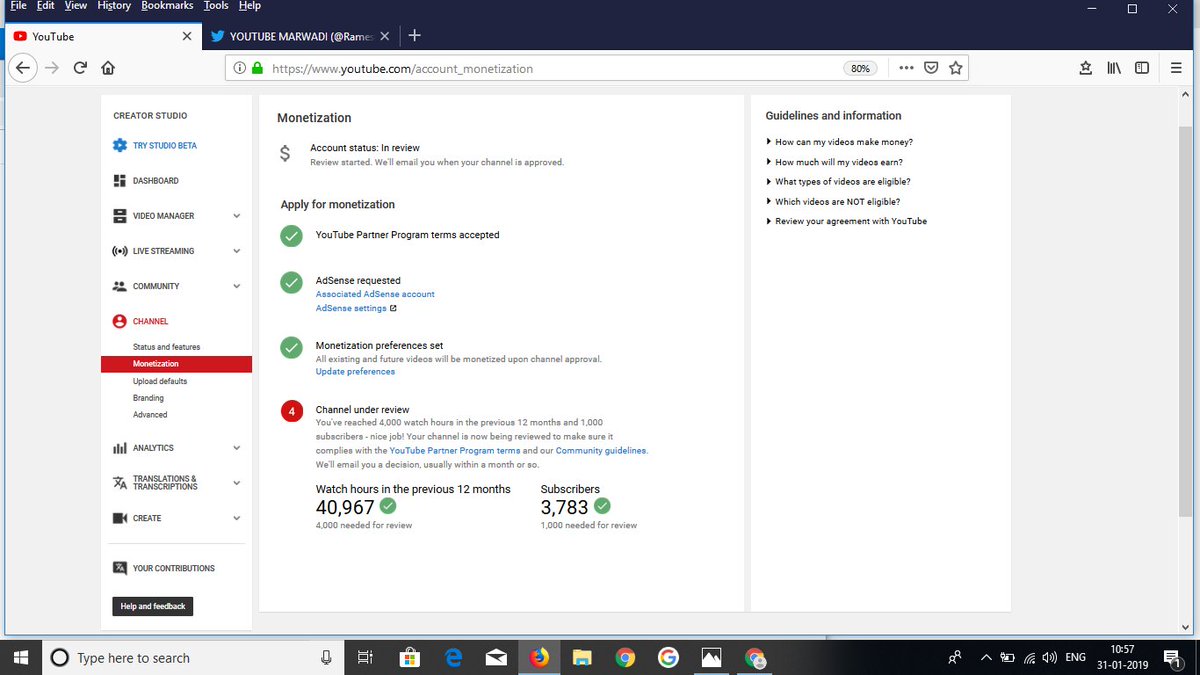
Task: Open the Community guidelines link
Action: [601, 451]
